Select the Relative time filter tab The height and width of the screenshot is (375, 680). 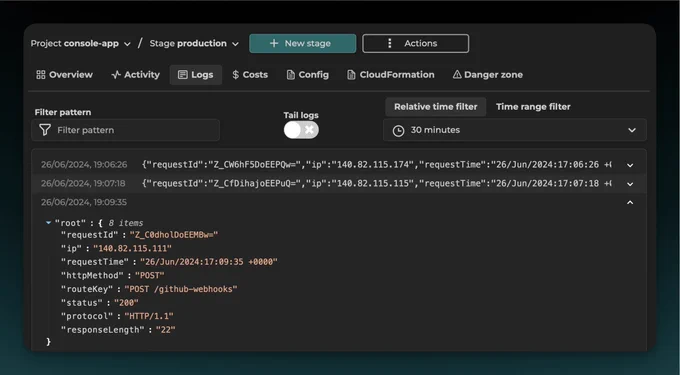pos(435,107)
